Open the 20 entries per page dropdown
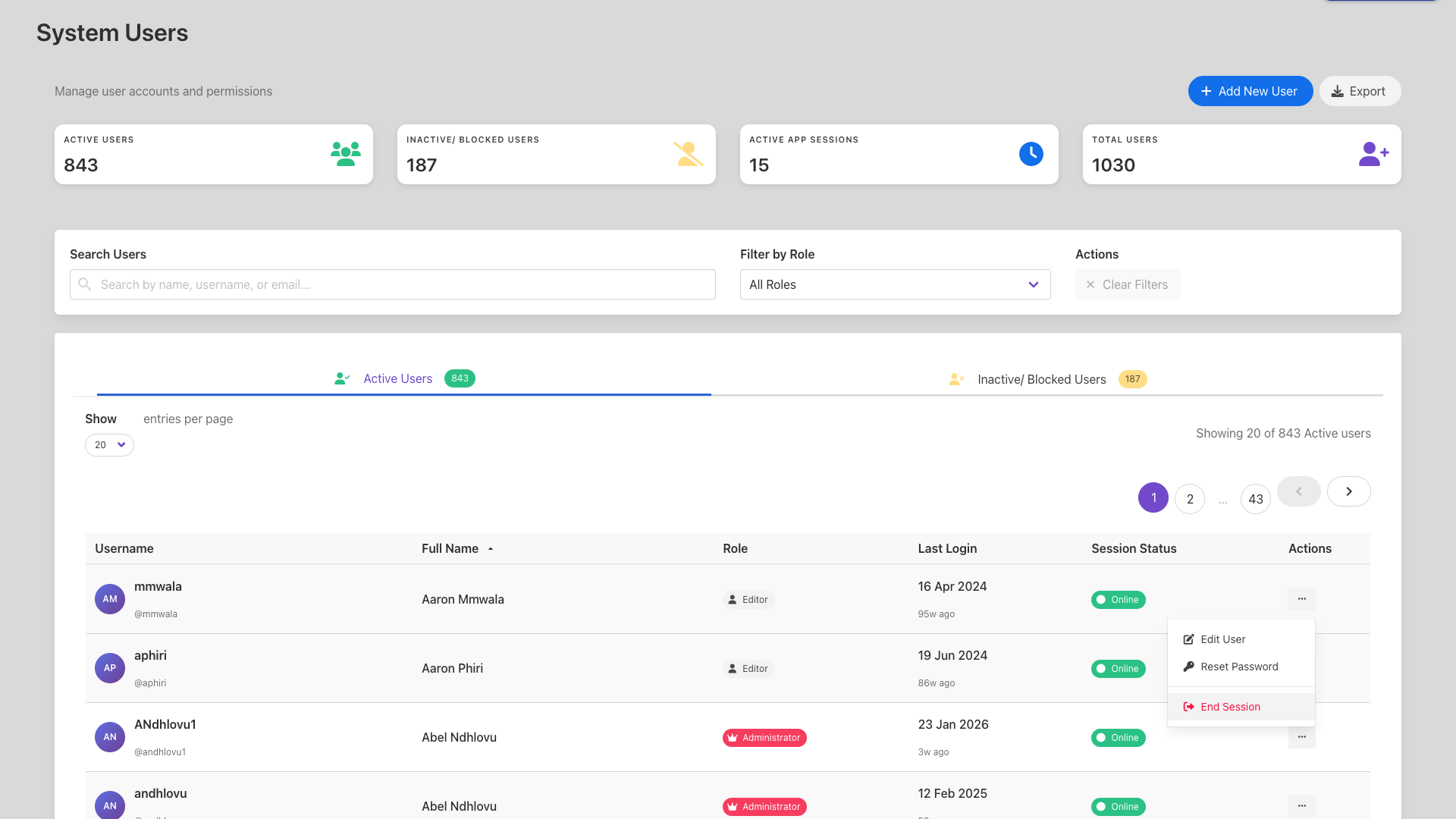Image resolution: width=1456 pixels, height=819 pixels. click(x=109, y=445)
